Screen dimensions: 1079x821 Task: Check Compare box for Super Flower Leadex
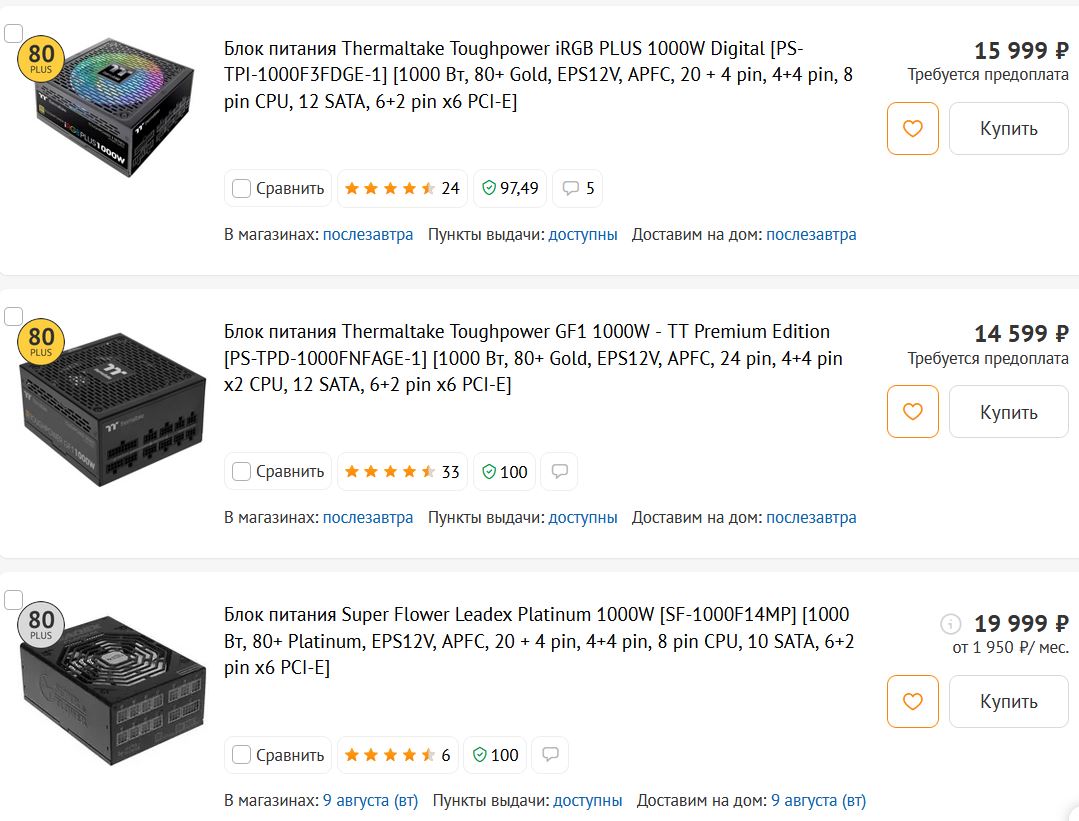coord(241,755)
